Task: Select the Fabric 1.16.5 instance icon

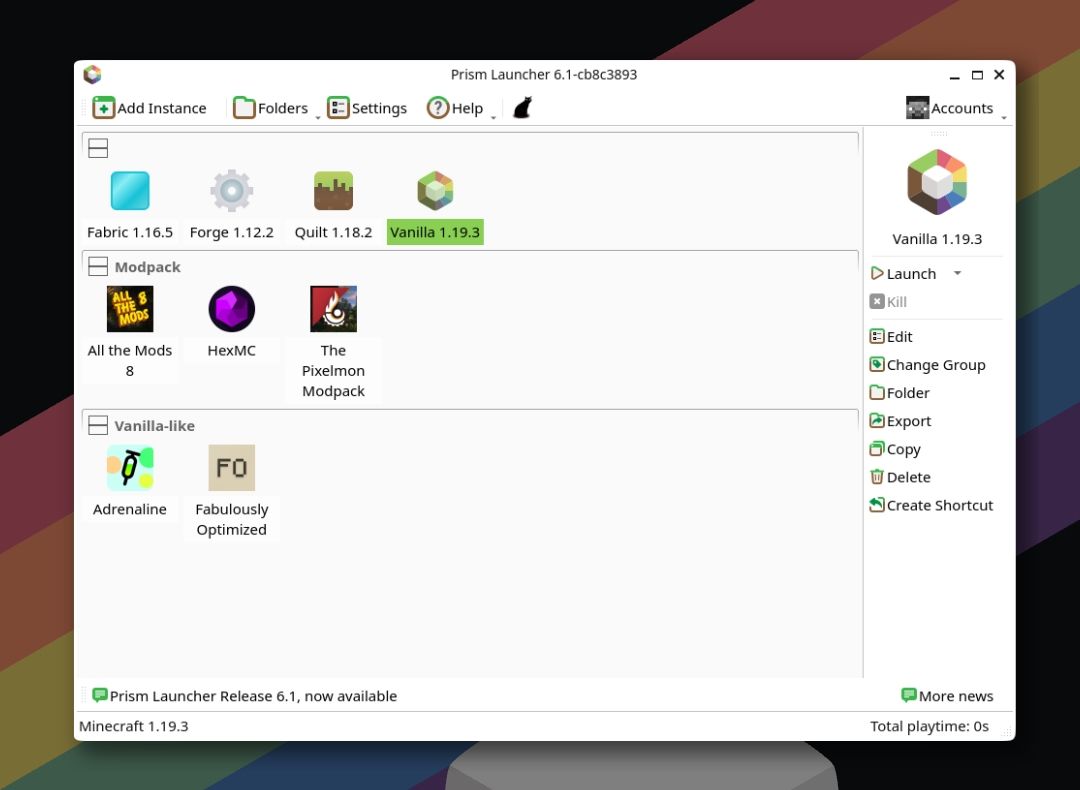Action: coord(129,191)
